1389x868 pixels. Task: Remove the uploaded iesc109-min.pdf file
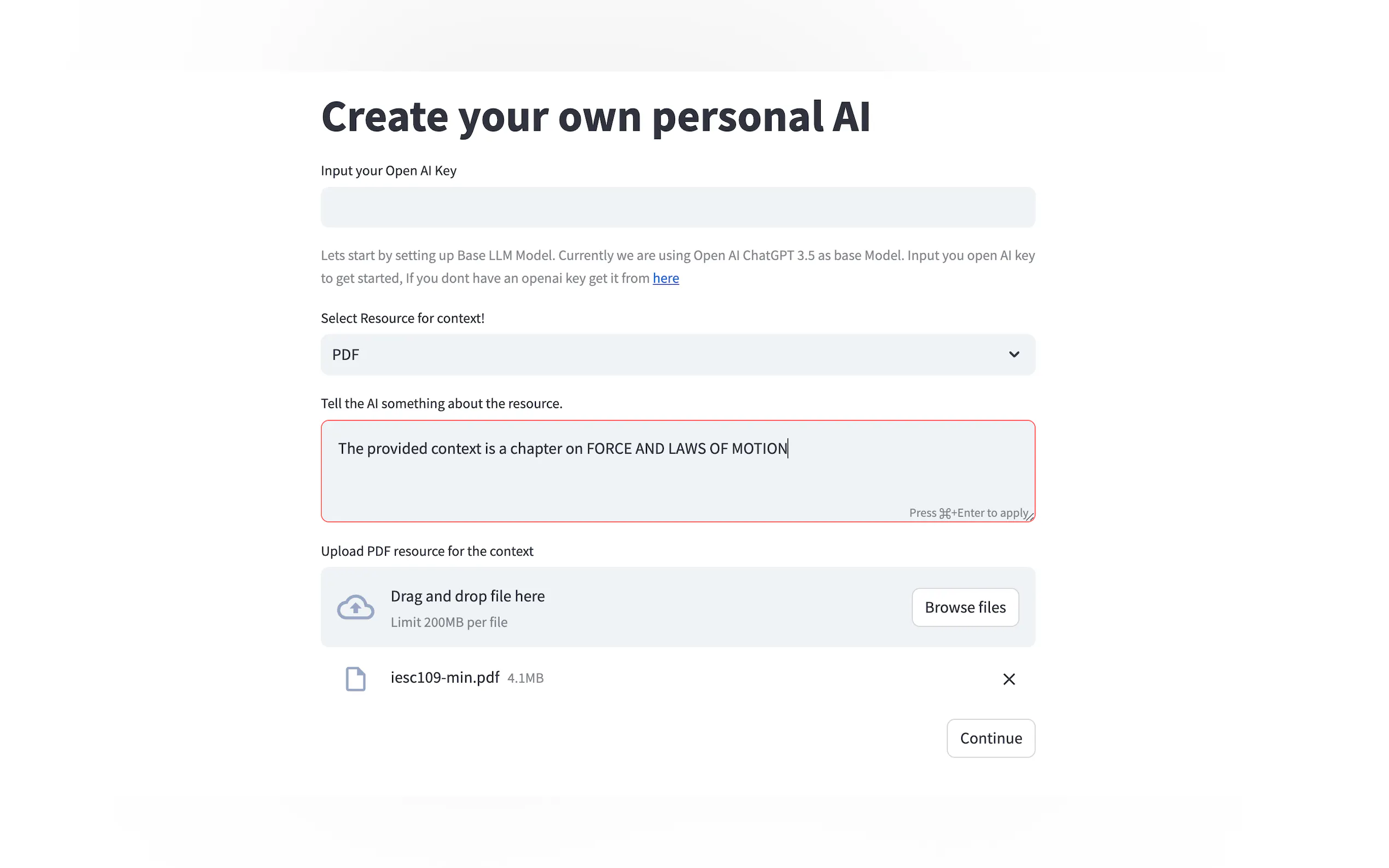coord(1009,679)
